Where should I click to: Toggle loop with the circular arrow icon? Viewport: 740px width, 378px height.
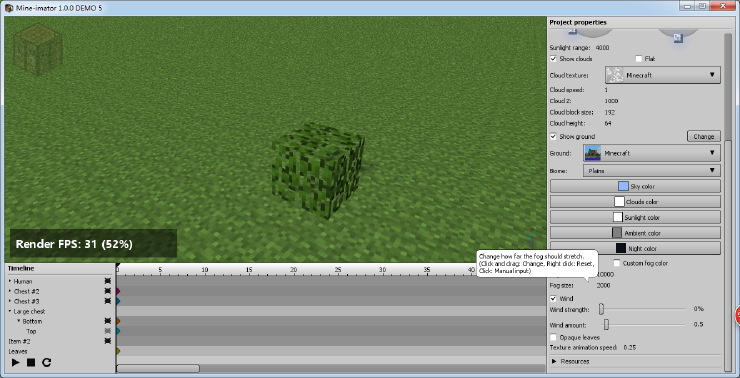(46, 362)
